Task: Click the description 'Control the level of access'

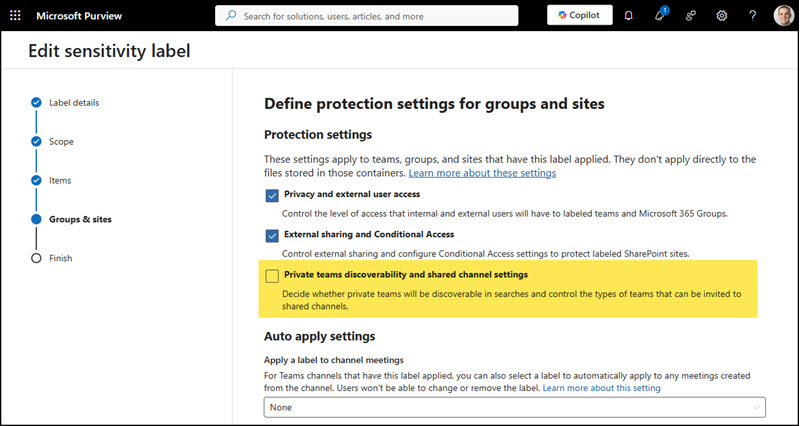Action: coord(505,213)
